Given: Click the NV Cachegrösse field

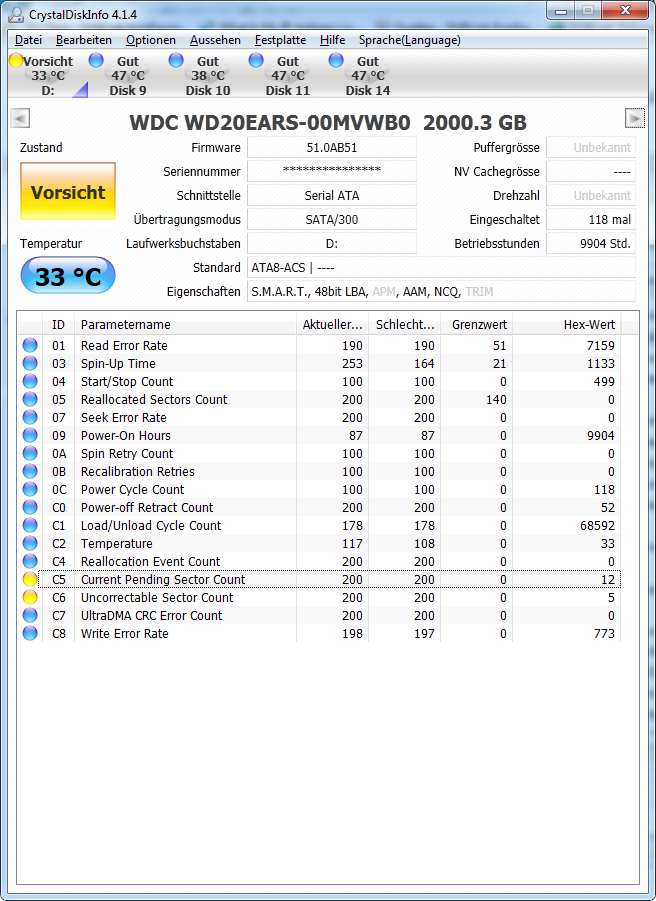Looking at the screenshot, I should click(x=591, y=171).
